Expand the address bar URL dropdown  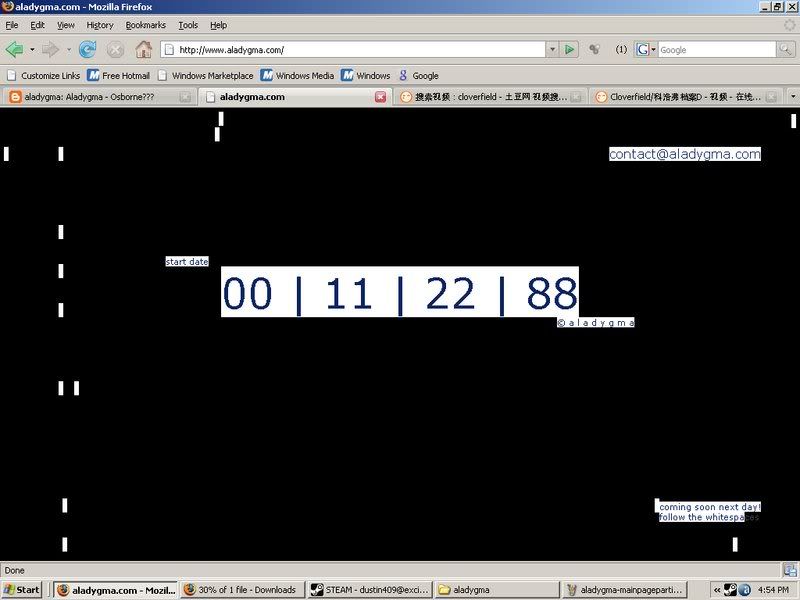[x=551, y=49]
